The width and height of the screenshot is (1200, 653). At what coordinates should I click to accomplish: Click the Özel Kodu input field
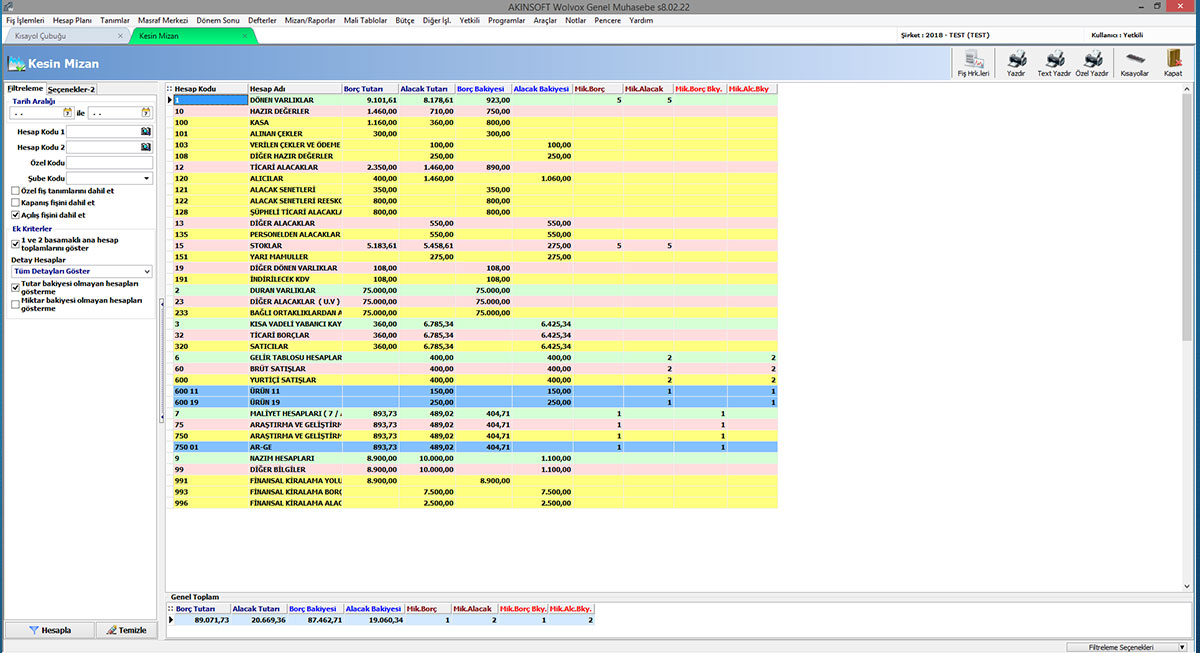[109, 163]
